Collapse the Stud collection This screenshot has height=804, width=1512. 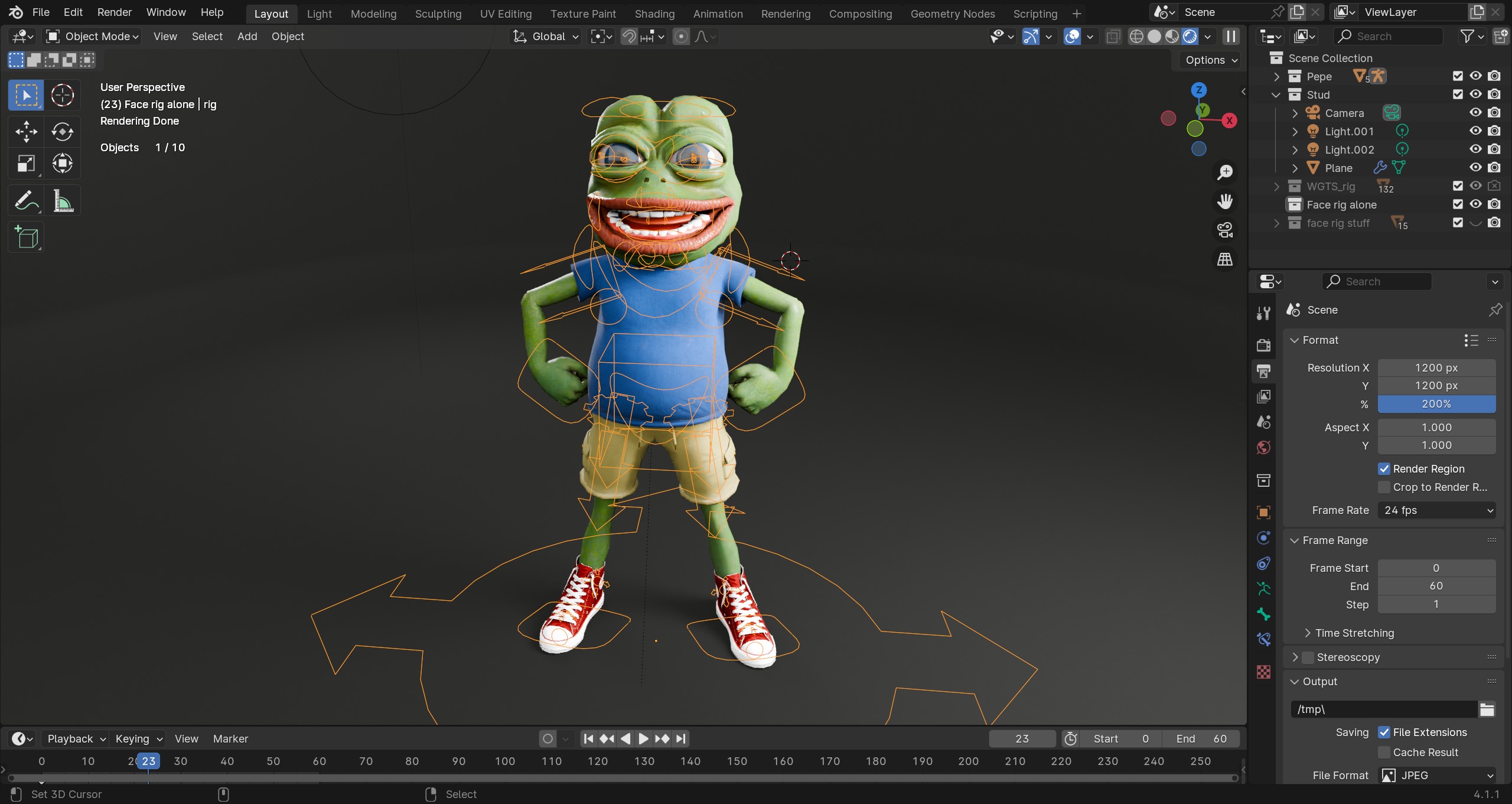[1276, 95]
